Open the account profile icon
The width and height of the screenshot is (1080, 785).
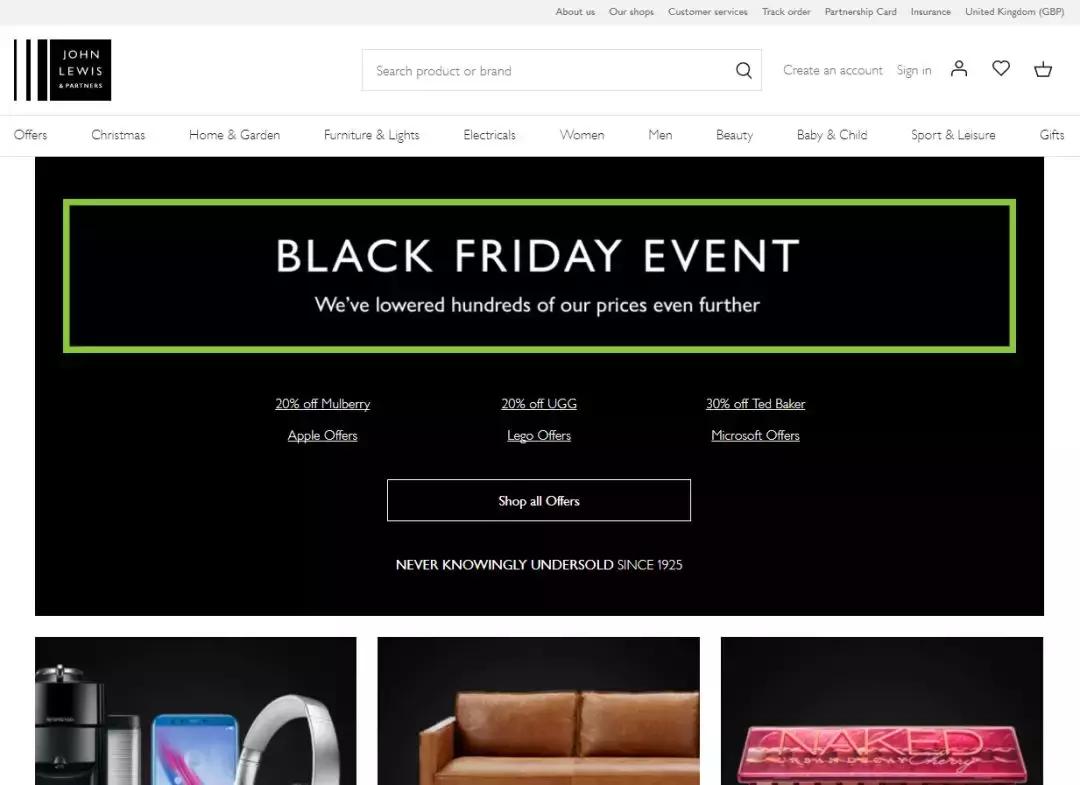[959, 68]
